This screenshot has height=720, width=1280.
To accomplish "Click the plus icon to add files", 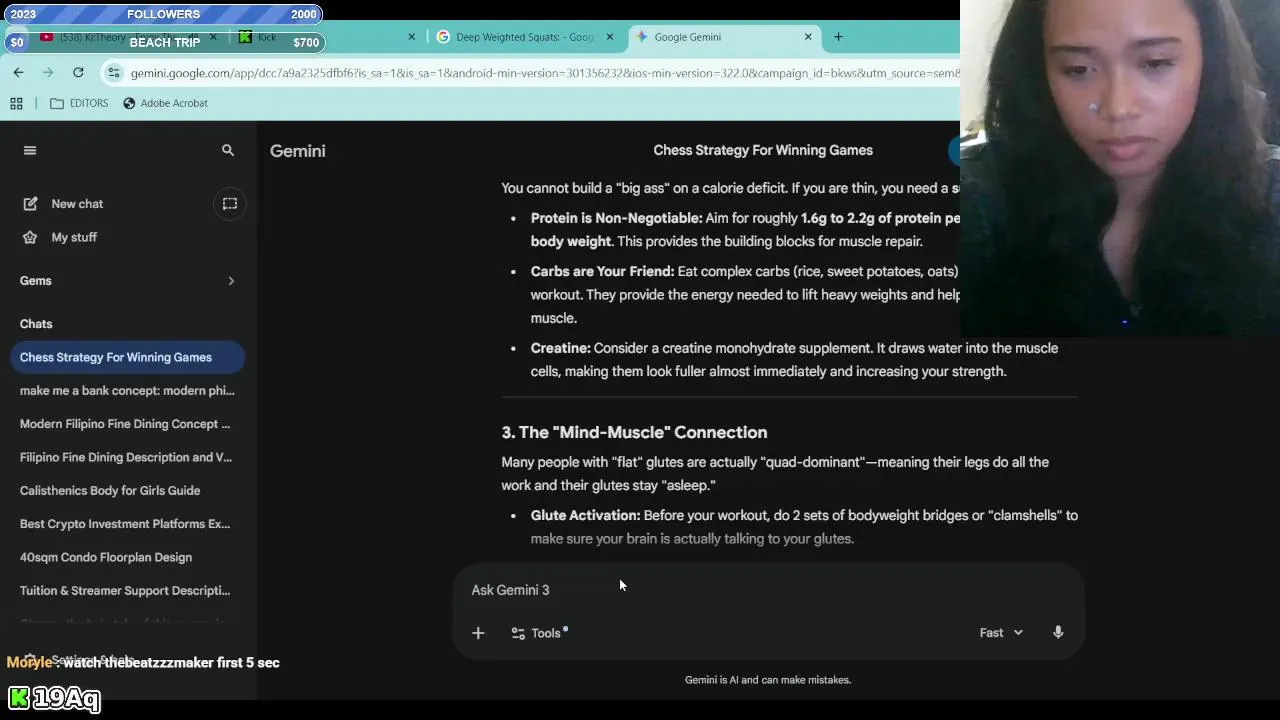I will tap(478, 633).
